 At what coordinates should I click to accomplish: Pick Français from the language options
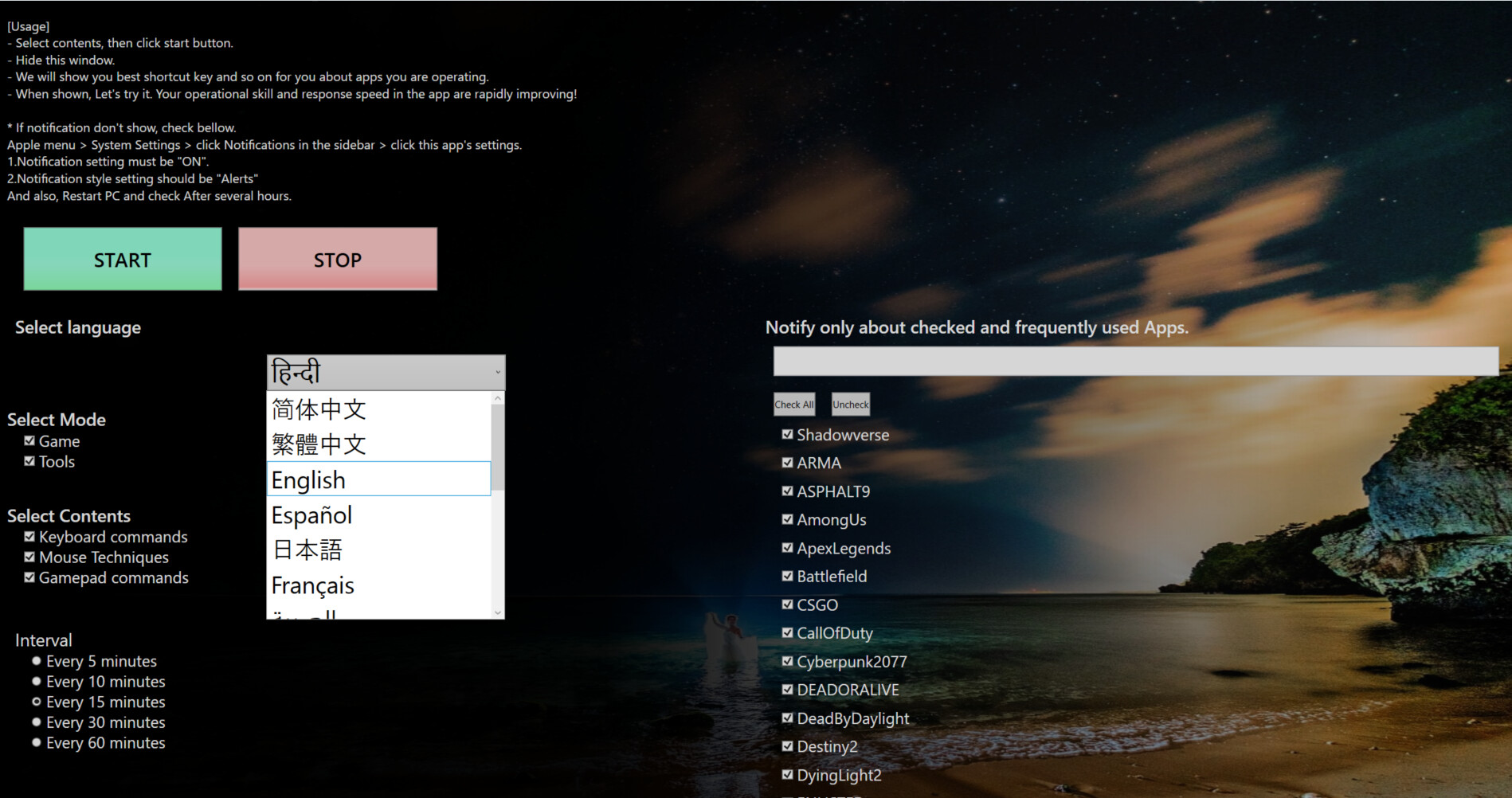312,585
